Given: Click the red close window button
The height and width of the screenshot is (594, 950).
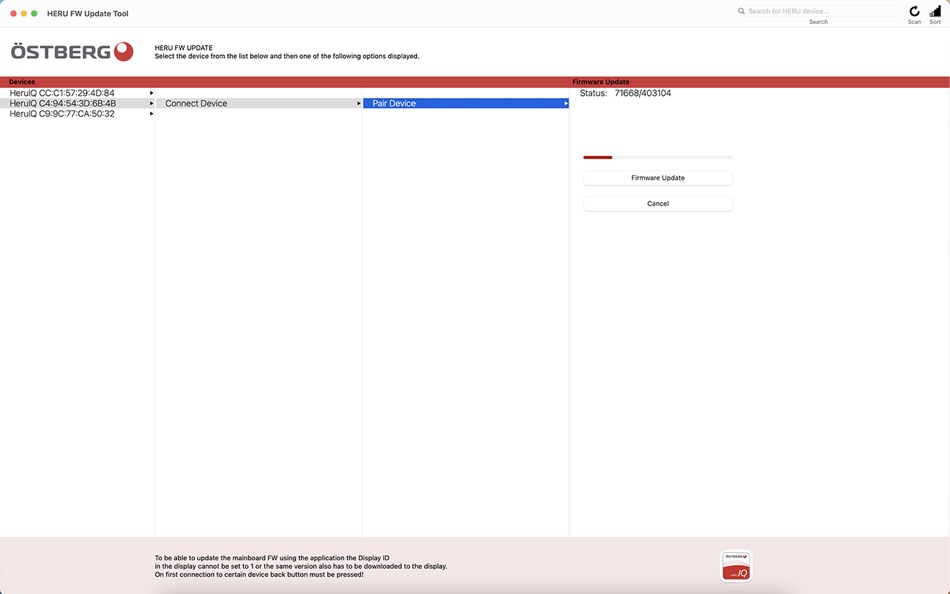Looking at the screenshot, I should coord(13,13).
